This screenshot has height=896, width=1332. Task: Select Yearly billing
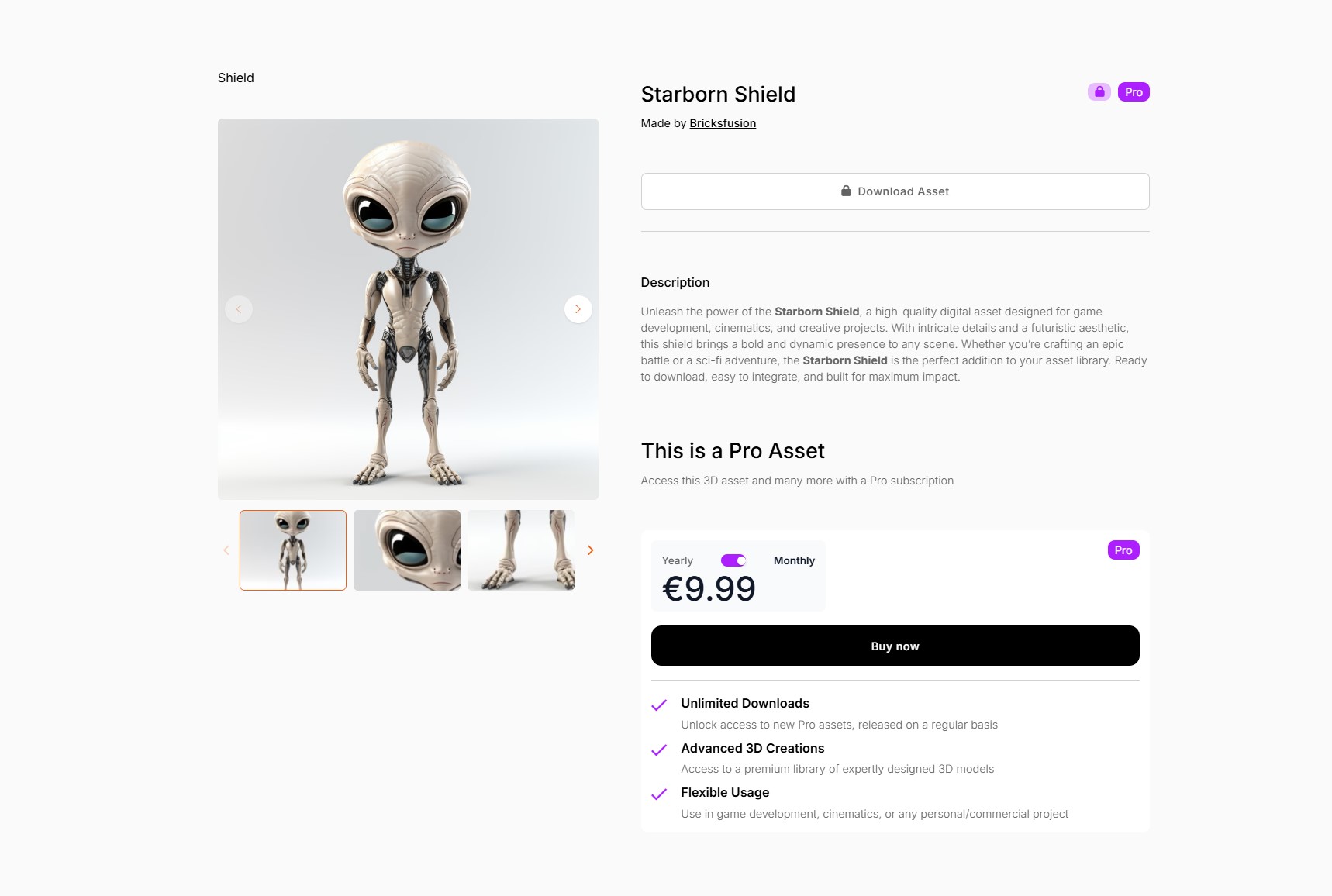(677, 560)
